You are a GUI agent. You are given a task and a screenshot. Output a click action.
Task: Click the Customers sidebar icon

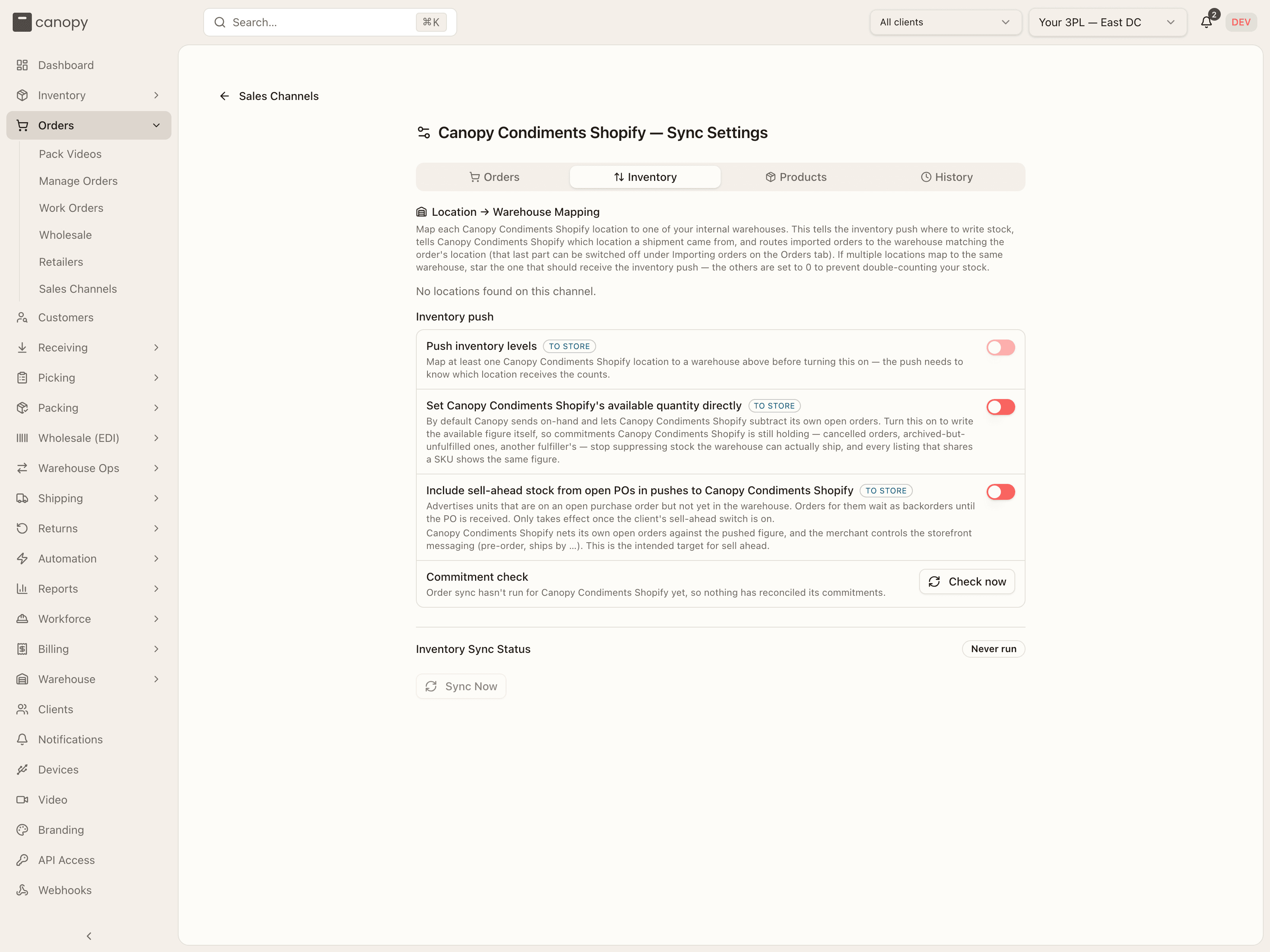(22, 317)
